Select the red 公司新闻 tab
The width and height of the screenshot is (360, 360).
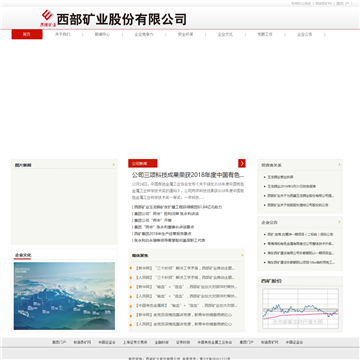click(x=143, y=163)
